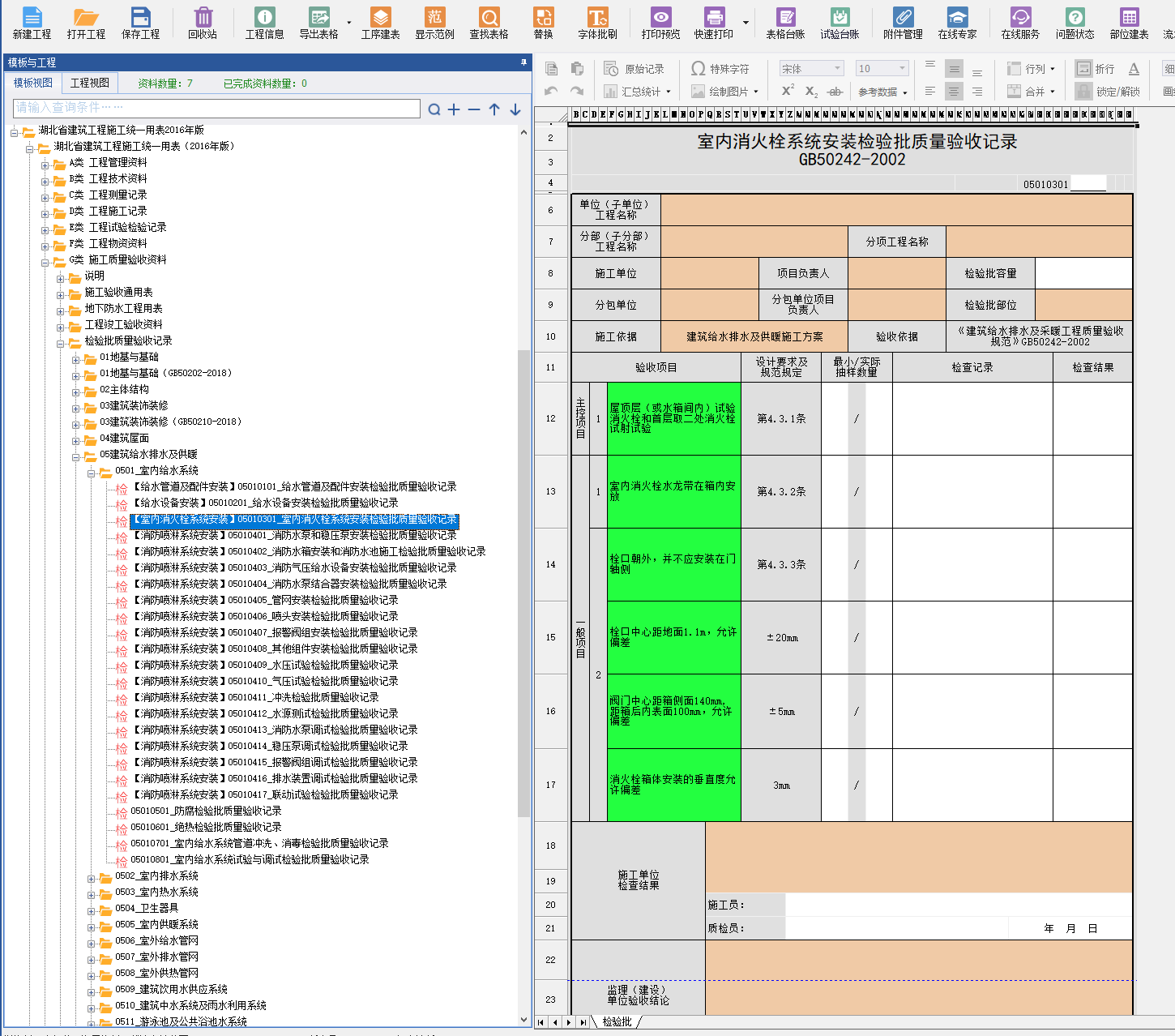
Task: Expand the 0502_室内排水系统 node
Action: pos(92,877)
